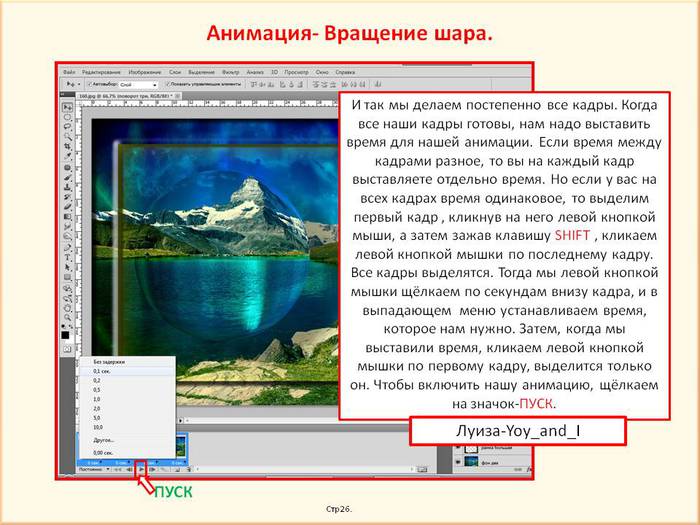
Task: Select the Crop tool
Action: [x=67, y=145]
